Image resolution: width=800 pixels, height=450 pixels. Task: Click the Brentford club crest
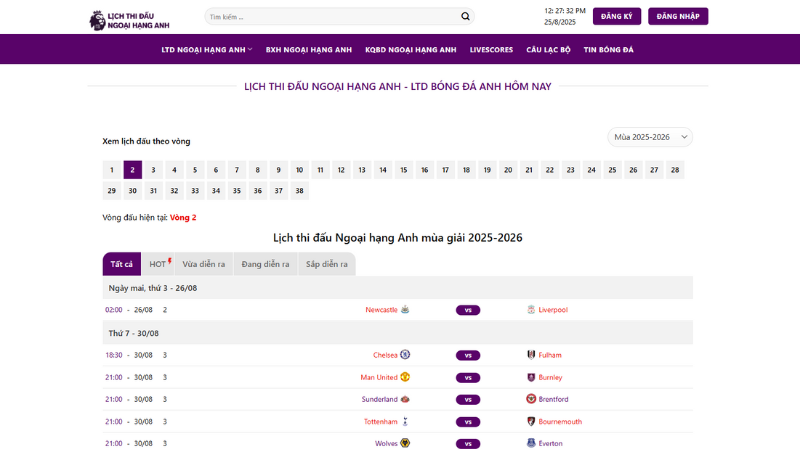pos(531,399)
